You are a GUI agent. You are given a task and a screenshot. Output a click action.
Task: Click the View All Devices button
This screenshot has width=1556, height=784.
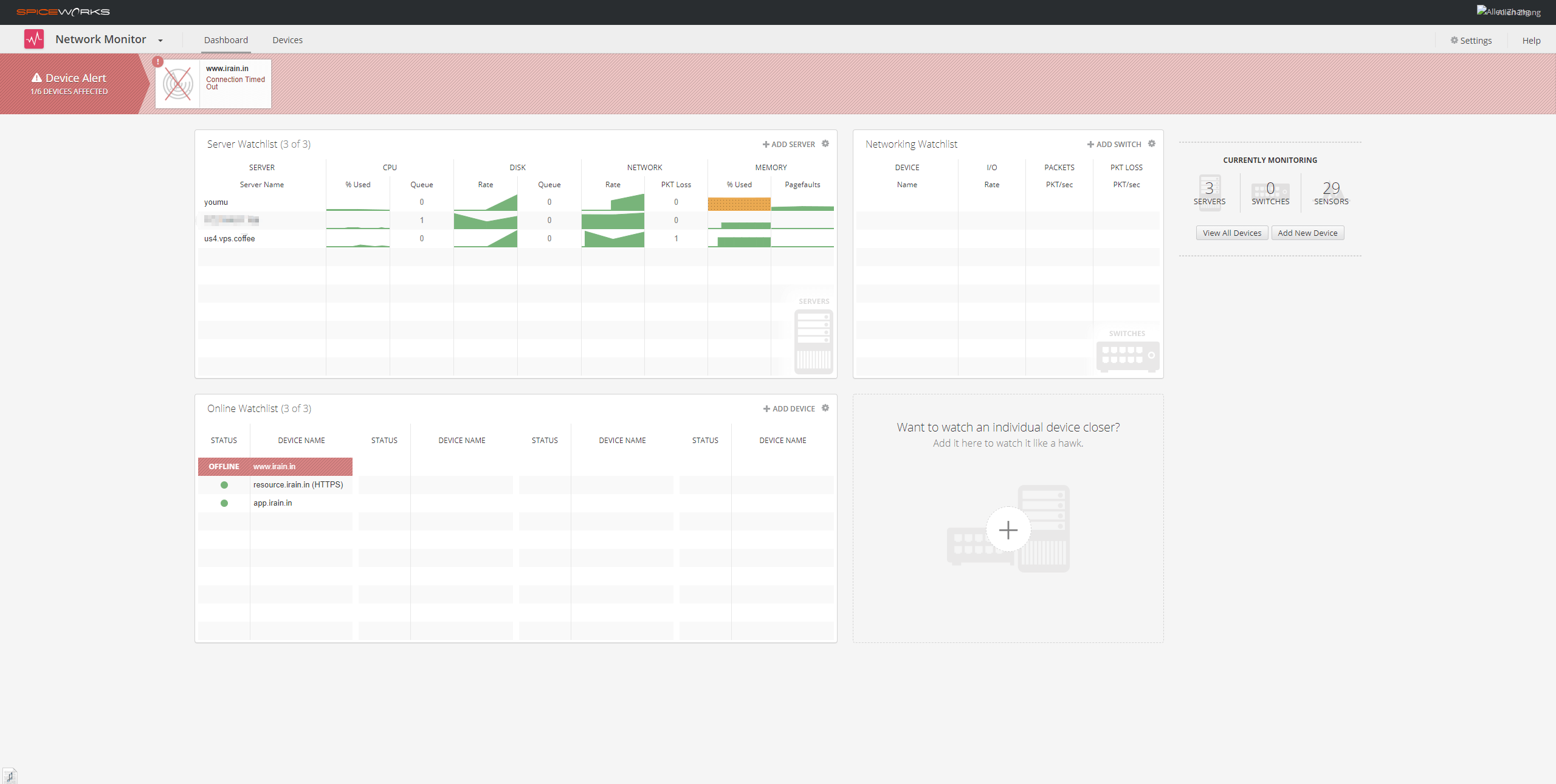pyautogui.click(x=1231, y=233)
